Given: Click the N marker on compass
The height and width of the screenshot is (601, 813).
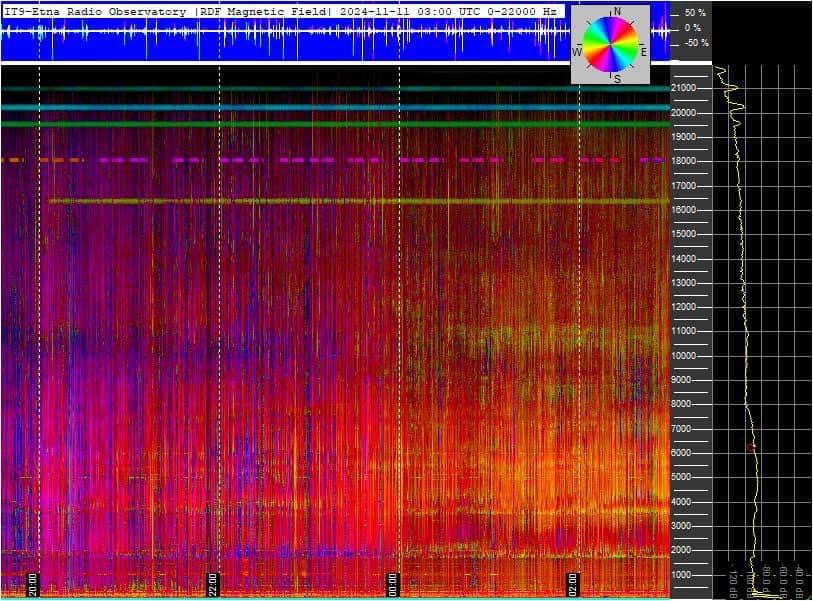Looking at the screenshot, I should tap(616, 12).
